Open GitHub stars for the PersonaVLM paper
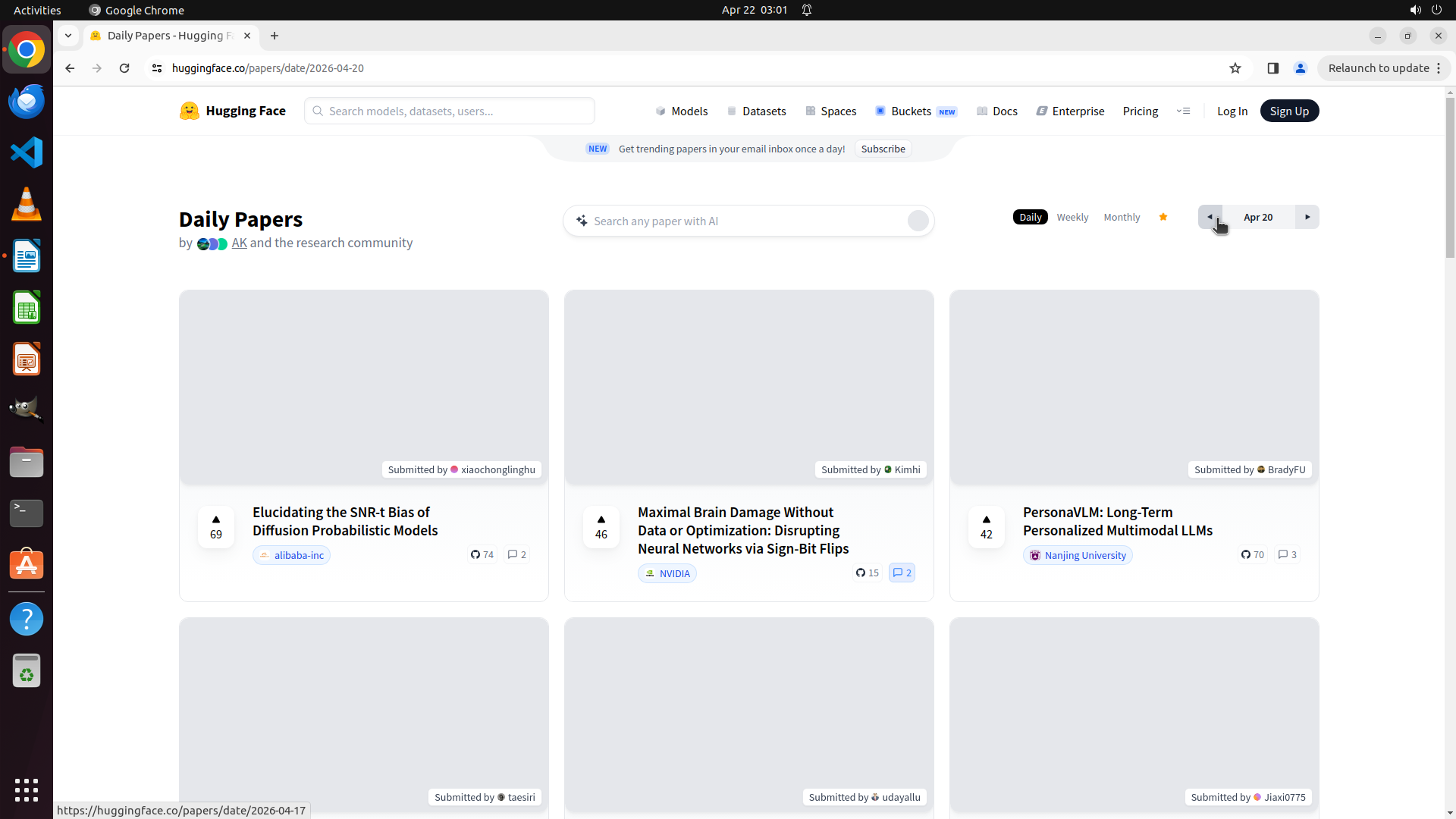The image size is (1456, 819). click(x=1253, y=554)
